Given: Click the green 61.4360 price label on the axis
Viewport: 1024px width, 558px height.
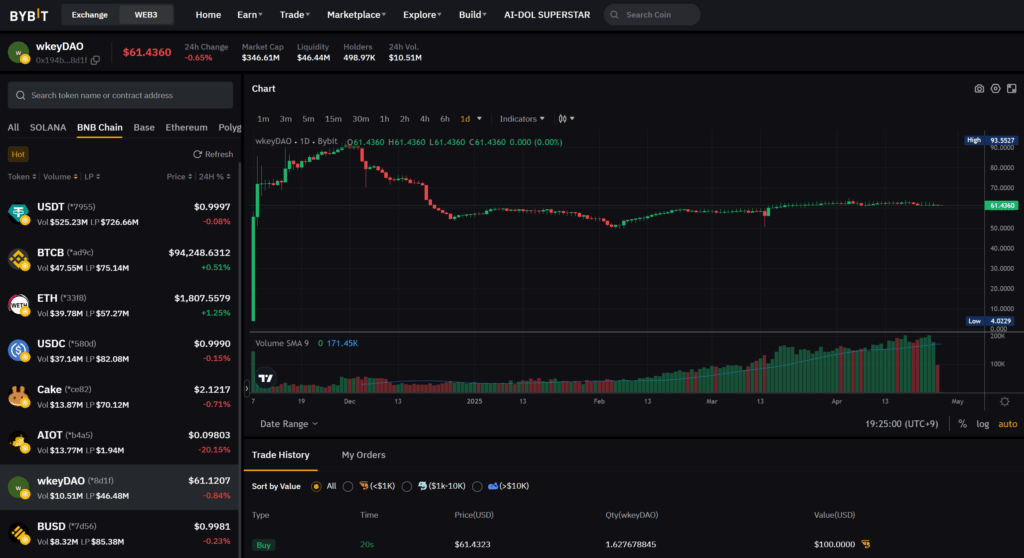Looking at the screenshot, I should pos(1000,205).
